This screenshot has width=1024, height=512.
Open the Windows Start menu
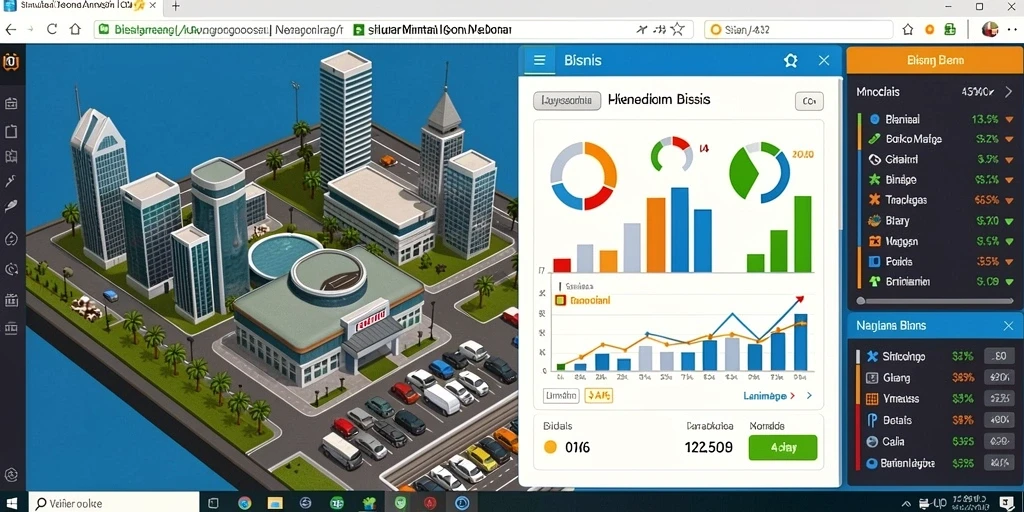click(x=11, y=503)
